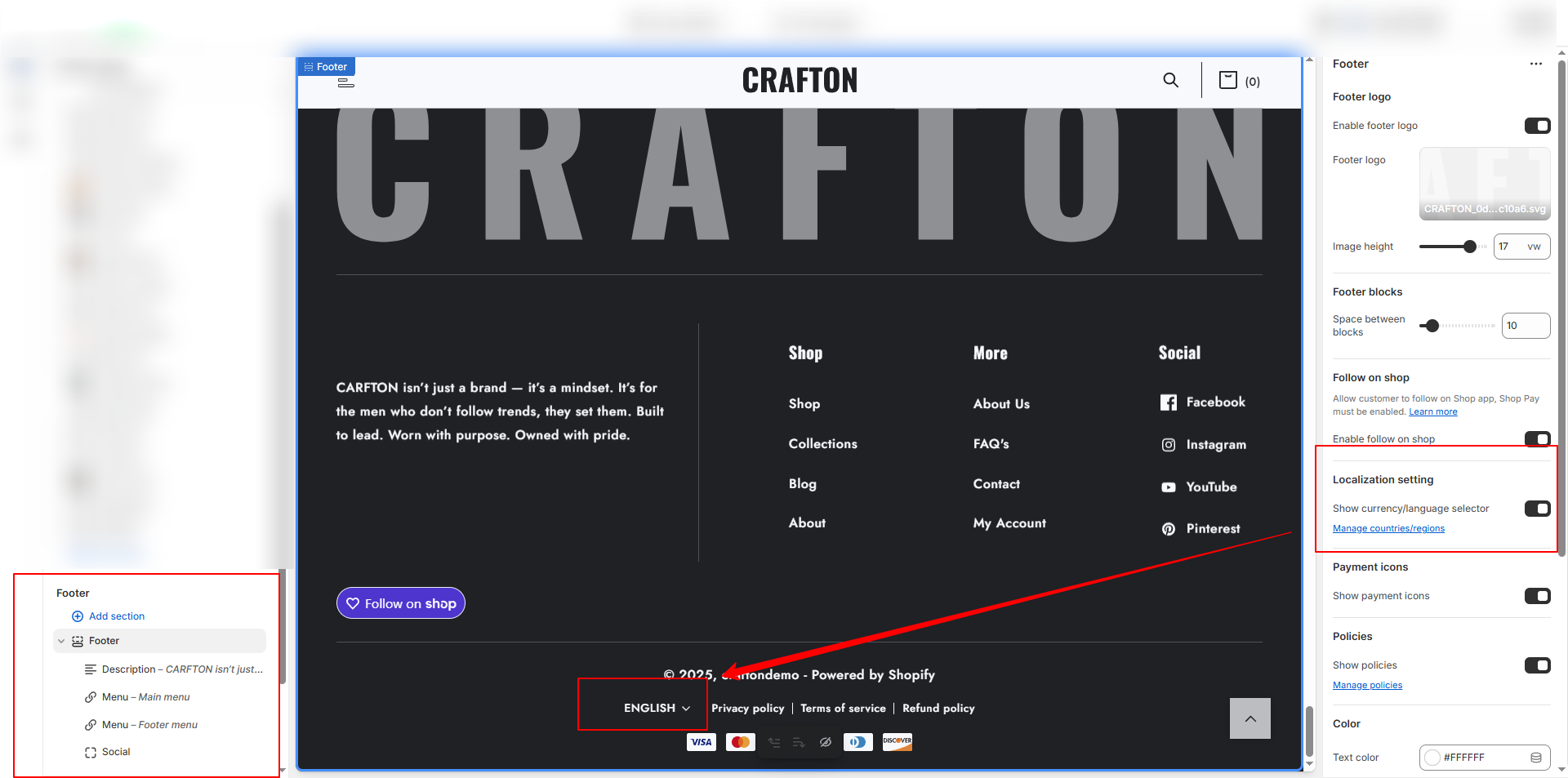Open the cart bag icon
This screenshot has height=778, width=1568.
1227,80
